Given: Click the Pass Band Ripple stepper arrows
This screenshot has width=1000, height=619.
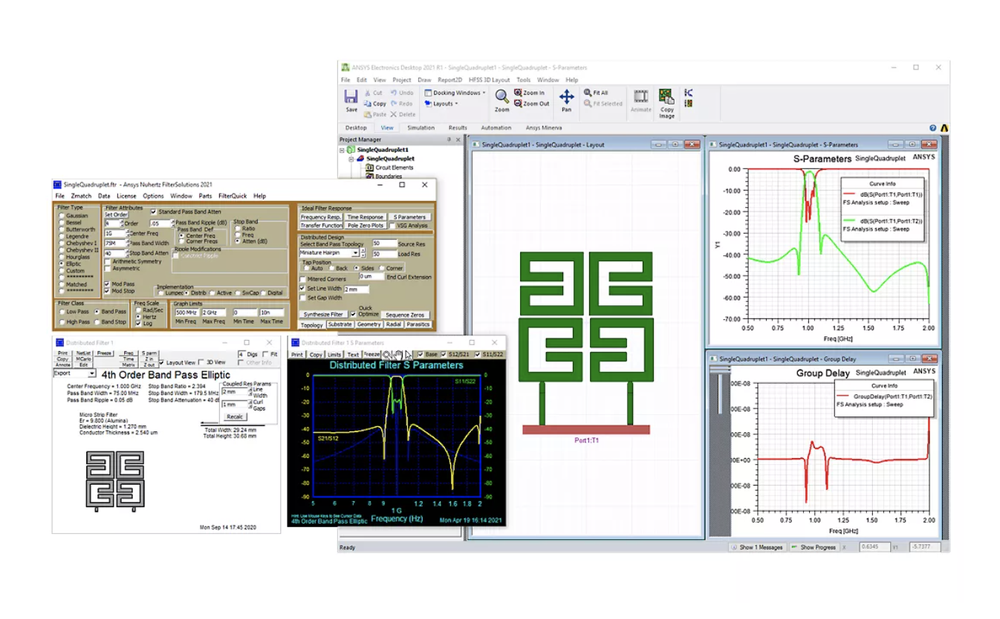Looking at the screenshot, I should (x=172, y=224).
